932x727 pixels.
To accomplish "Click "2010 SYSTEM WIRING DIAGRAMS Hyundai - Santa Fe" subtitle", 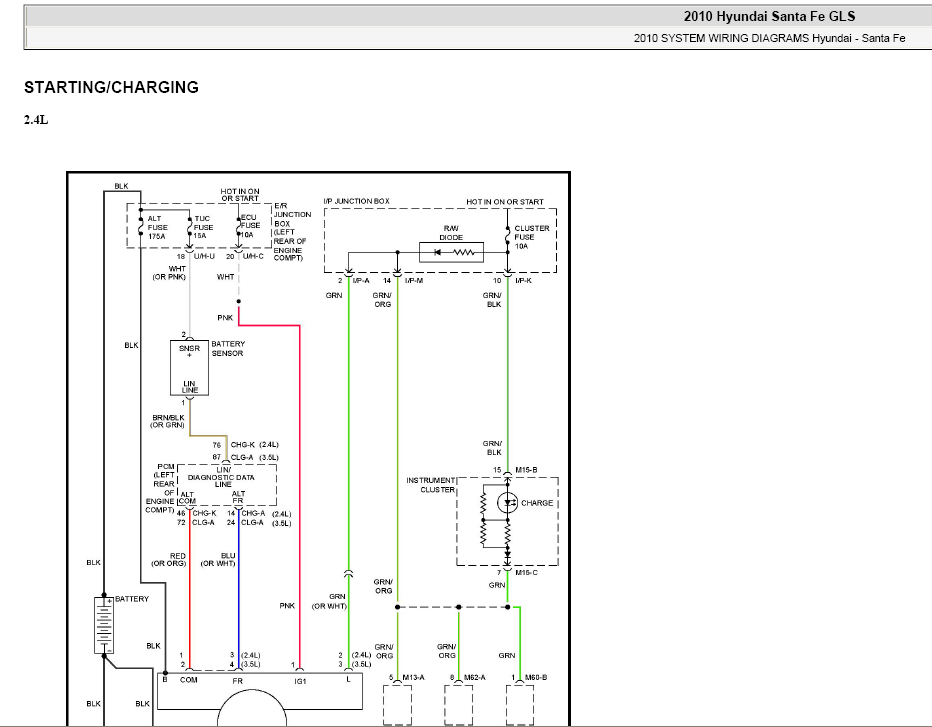I will 769,38.
